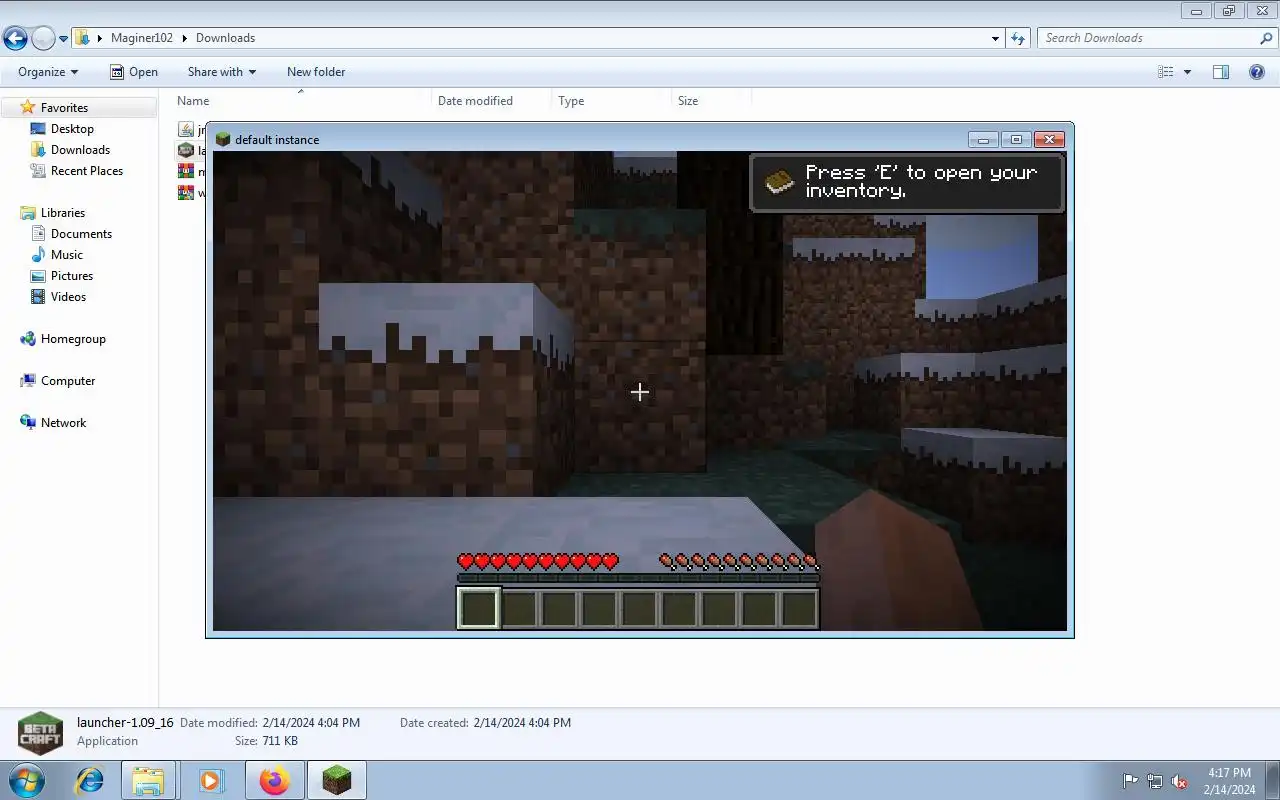The width and height of the screenshot is (1280, 800).
Task: Click the hunger drumsticks bar
Action: pyautogui.click(x=739, y=562)
